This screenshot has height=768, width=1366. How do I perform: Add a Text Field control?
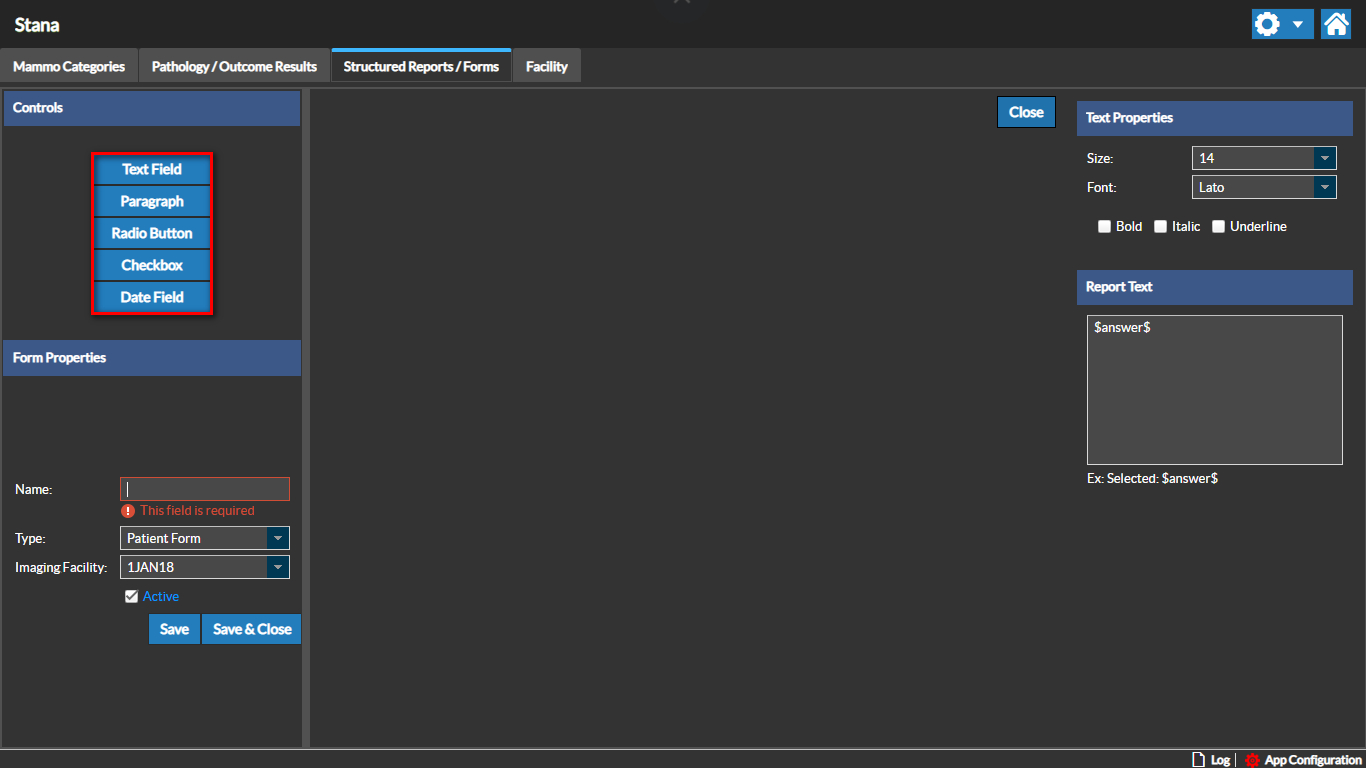tap(152, 169)
